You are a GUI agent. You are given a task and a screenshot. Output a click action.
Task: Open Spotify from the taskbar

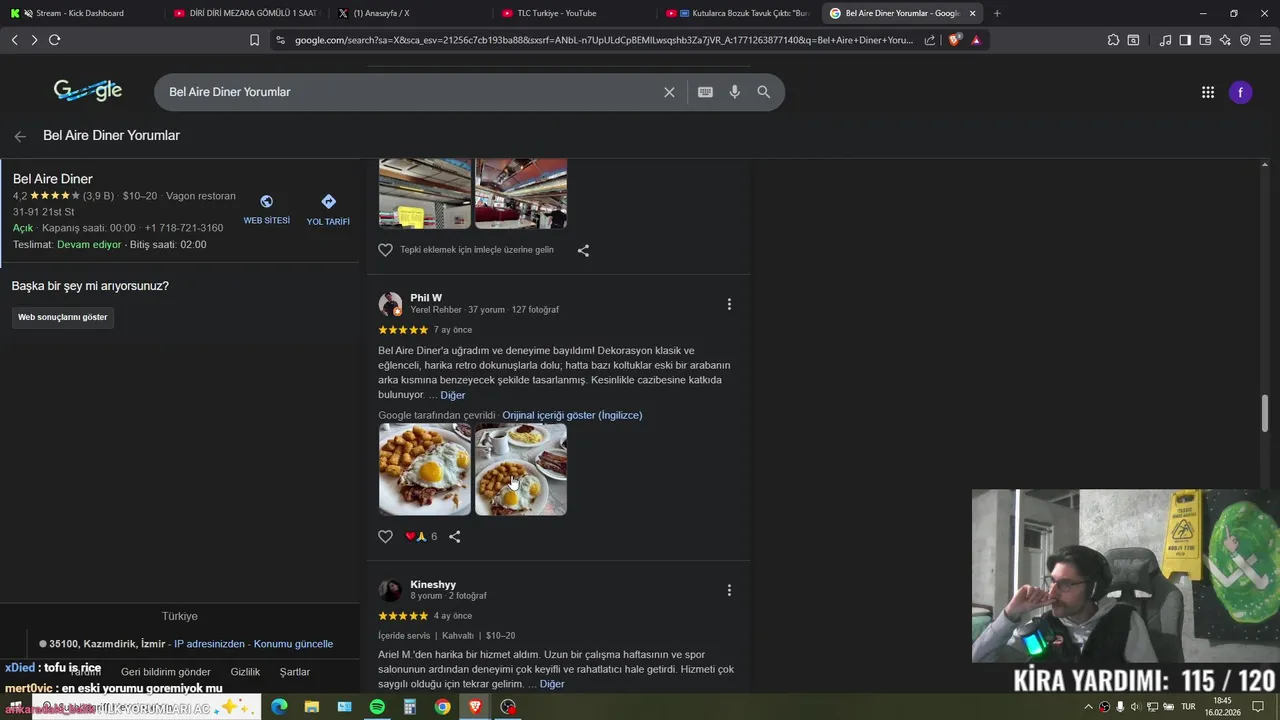pos(377,707)
